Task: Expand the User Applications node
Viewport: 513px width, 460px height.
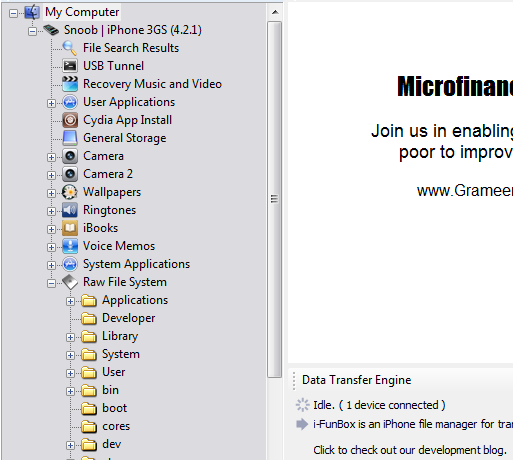Action: pyautogui.click(x=51, y=103)
